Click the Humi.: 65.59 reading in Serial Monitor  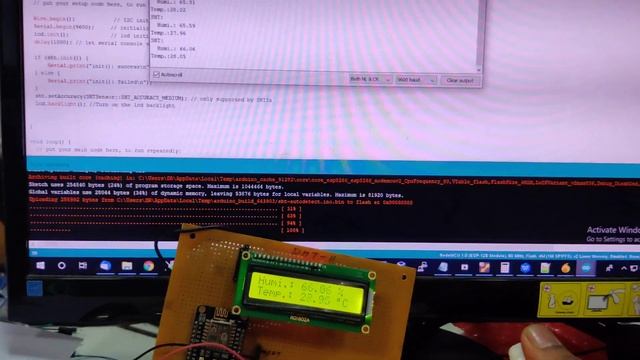click(176, 25)
